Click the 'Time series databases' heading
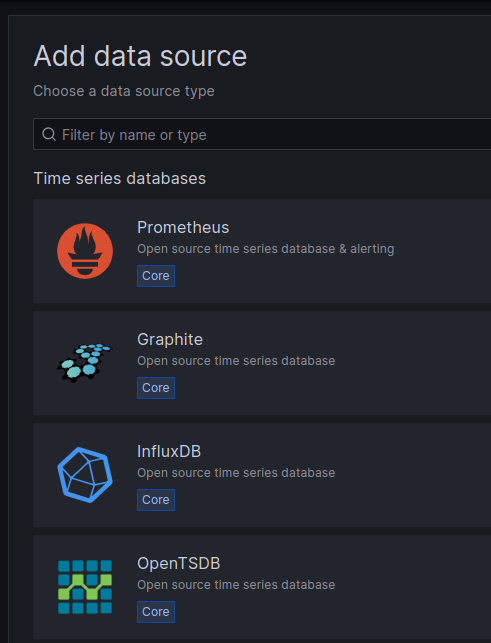491x643 pixels. click(x=119, y=178)
